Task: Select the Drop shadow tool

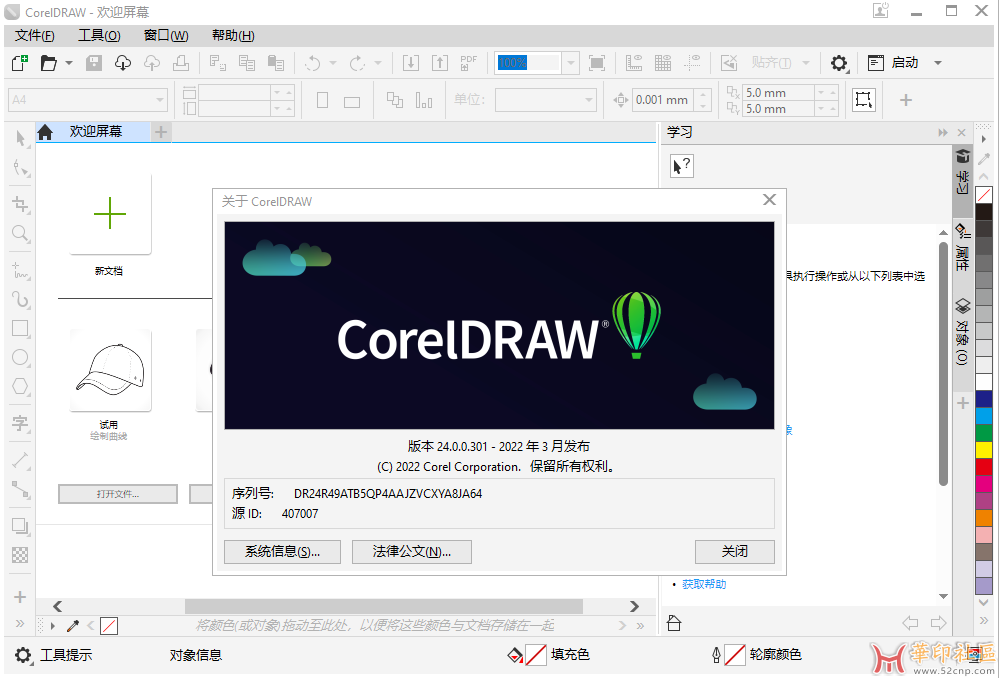Action: click(20, 526)
